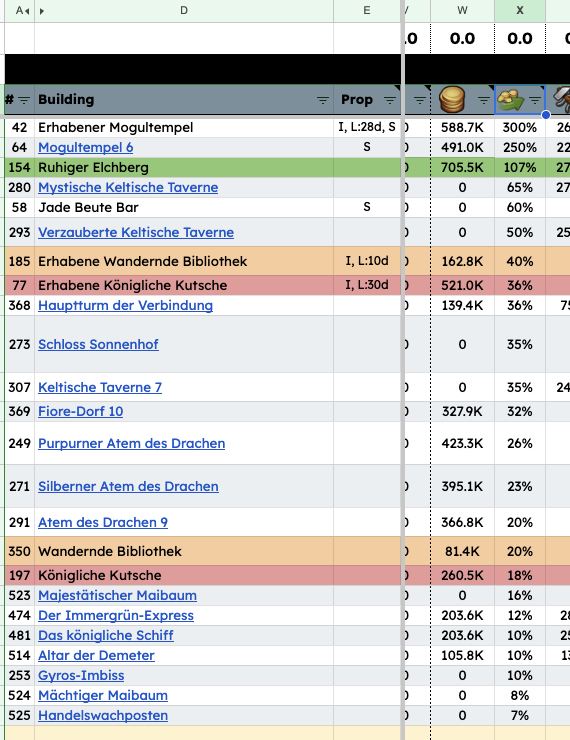Click coin value 491.0K
The image size is (570, 740).
tap(462, 147)
